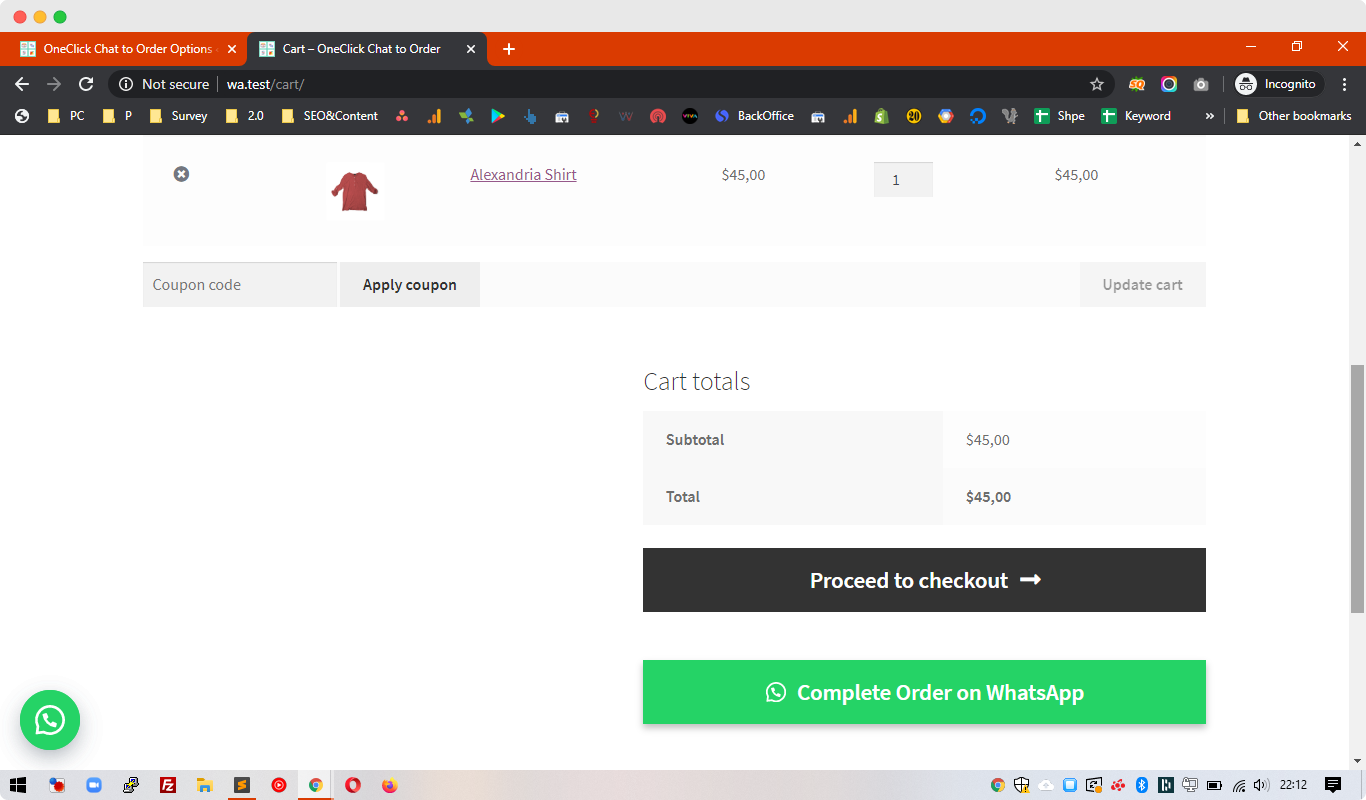Viewport: 1366px width, 800px height.
Task: Open the Google Analytics bookmark icon
Action: click(x=434, y=116)
